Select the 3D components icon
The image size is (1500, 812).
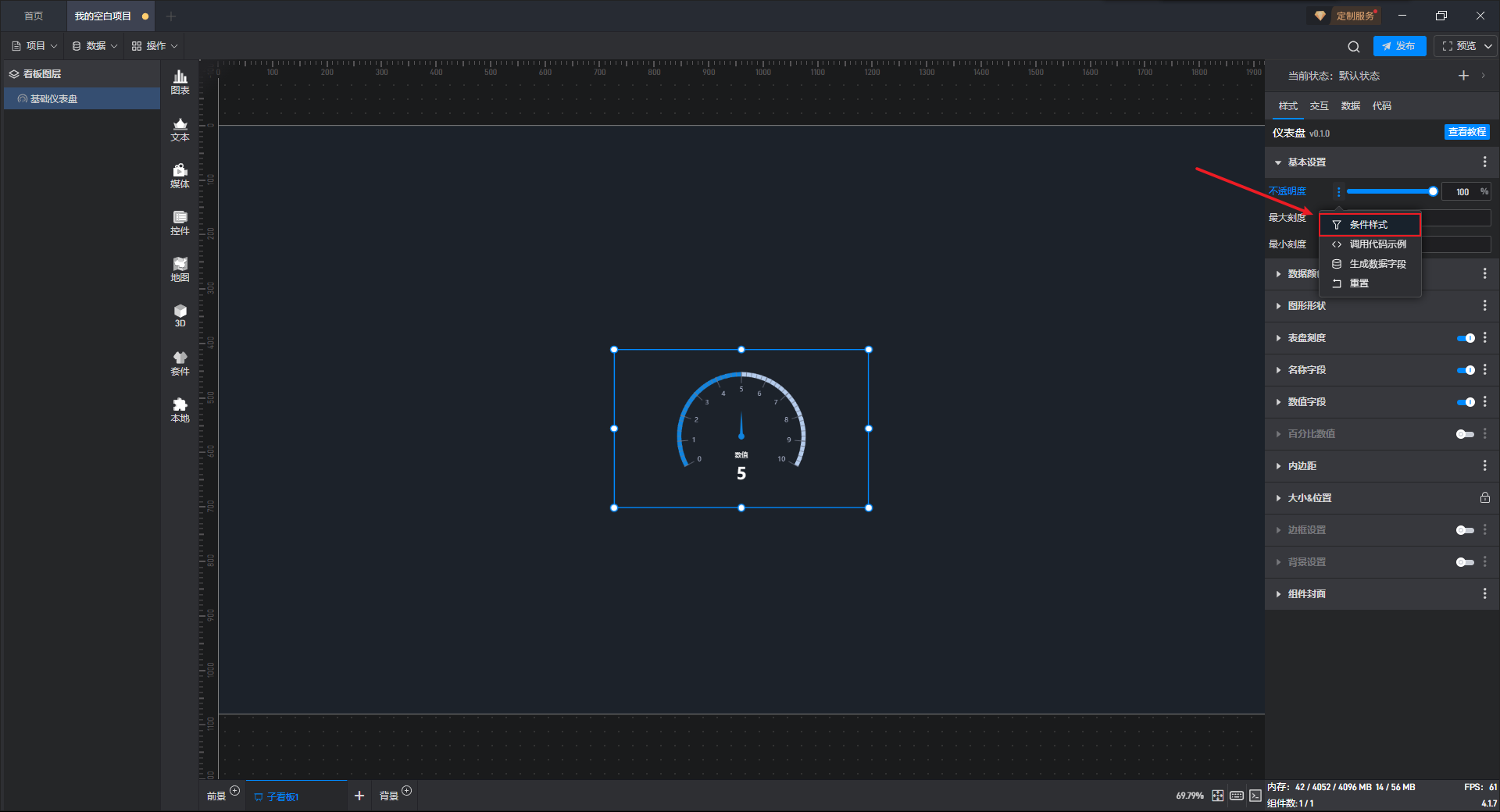[x=180, y=315]
